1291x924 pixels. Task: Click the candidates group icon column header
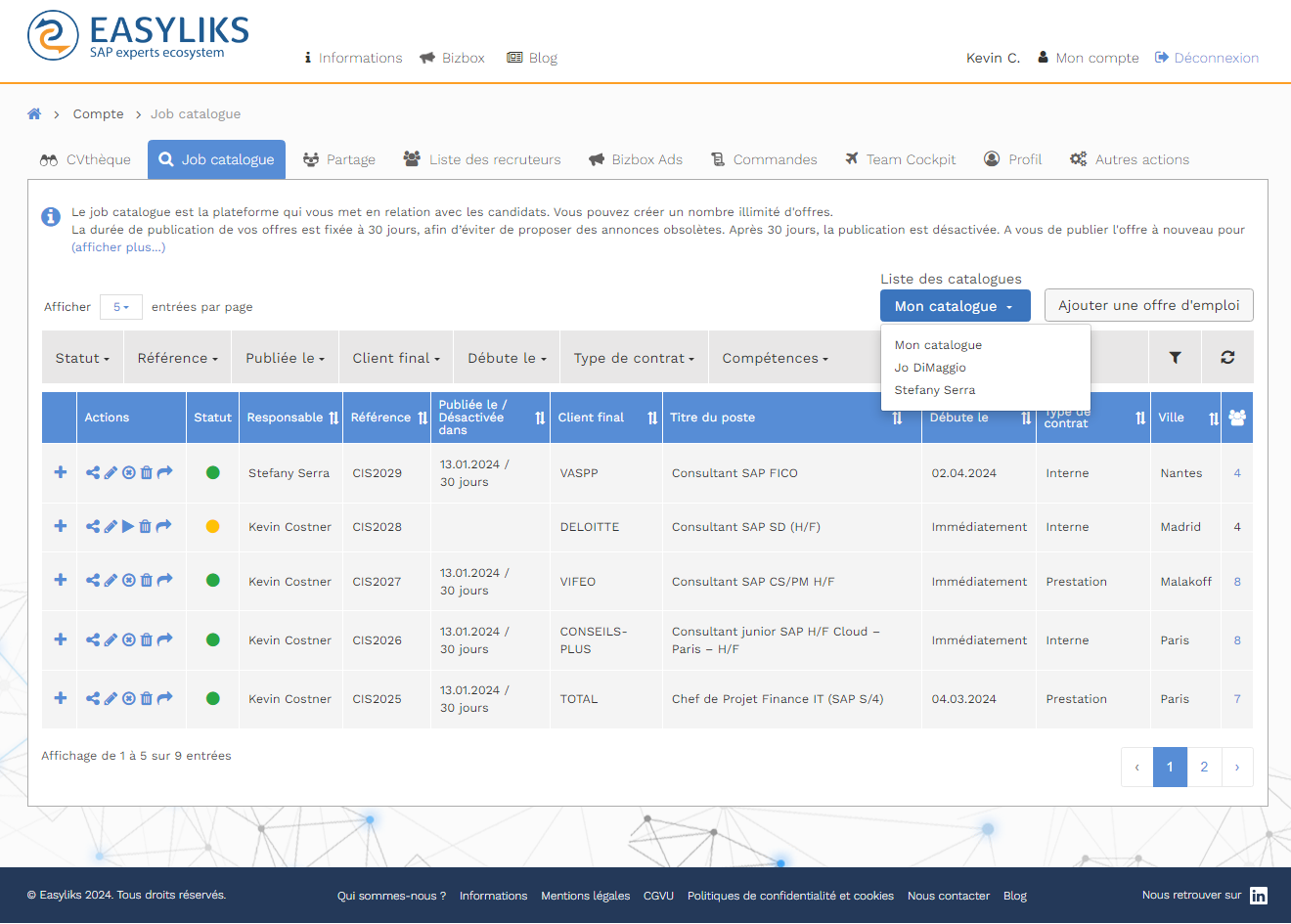[1237, 418]
